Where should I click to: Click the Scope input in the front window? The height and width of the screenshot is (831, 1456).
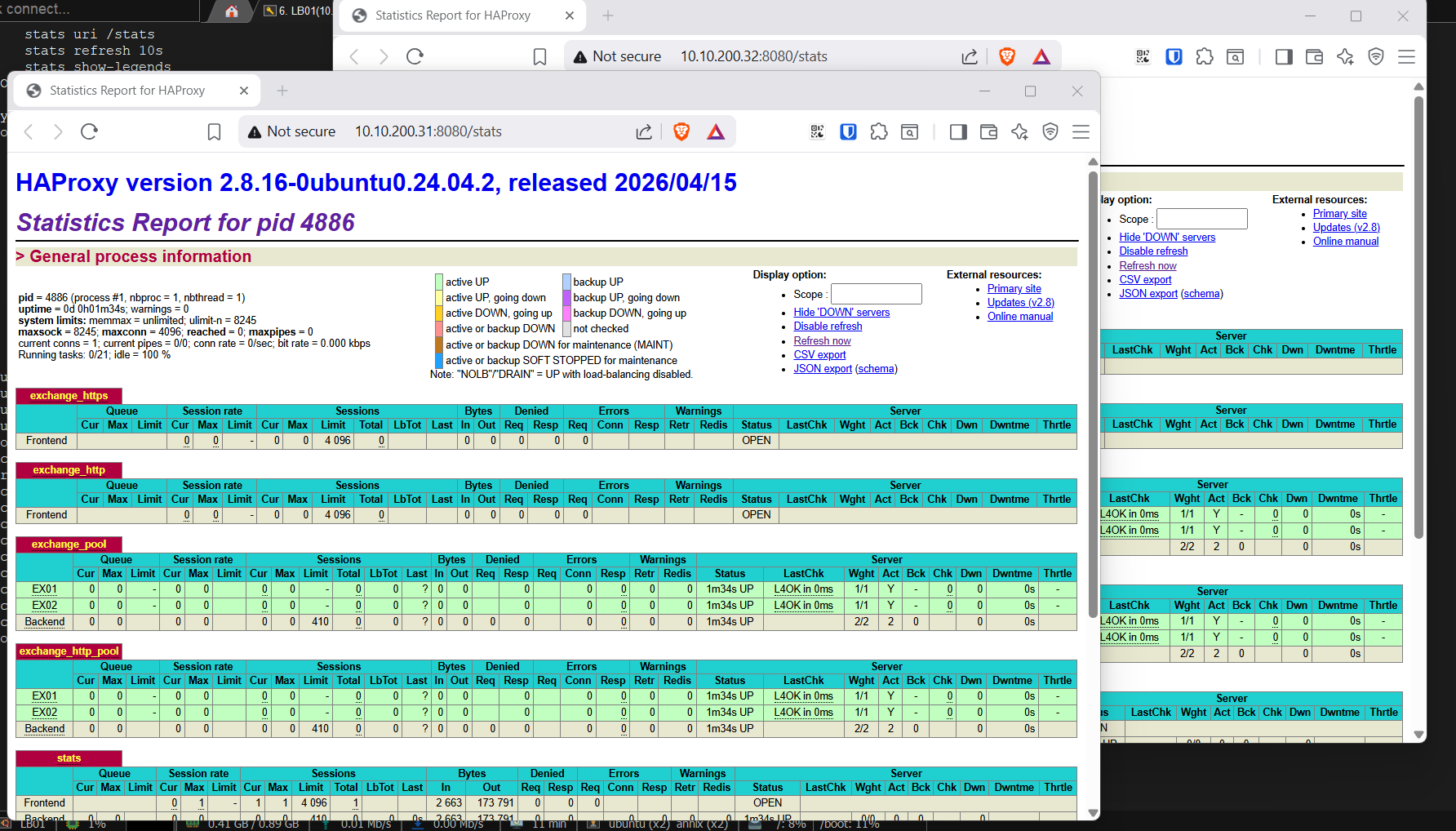coord(877,294)
